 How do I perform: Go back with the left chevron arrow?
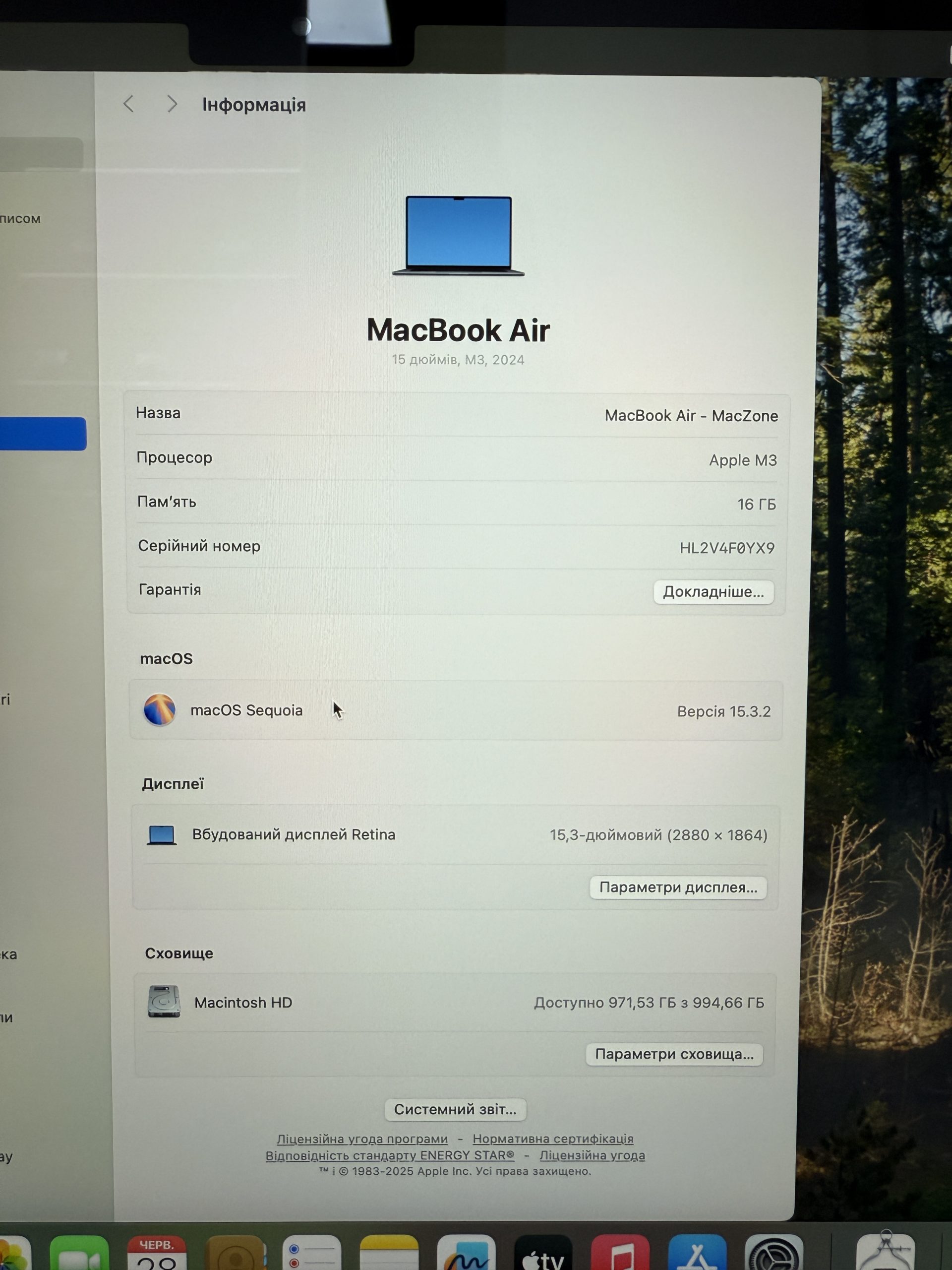[x=128, y=104]
